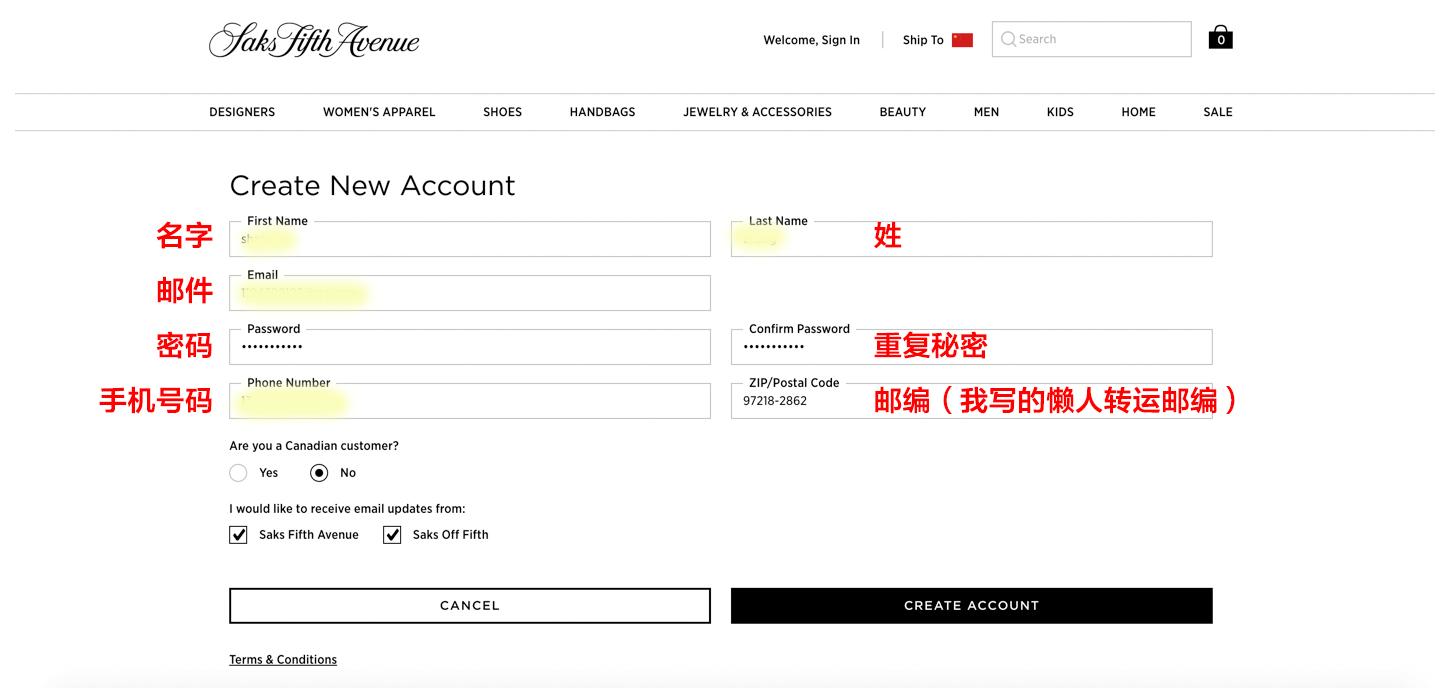Image resolution: width=1450 pixels, height=688 pixels.
Task: Open Jewelry & Accessories category
Action: tap(757, 112)
